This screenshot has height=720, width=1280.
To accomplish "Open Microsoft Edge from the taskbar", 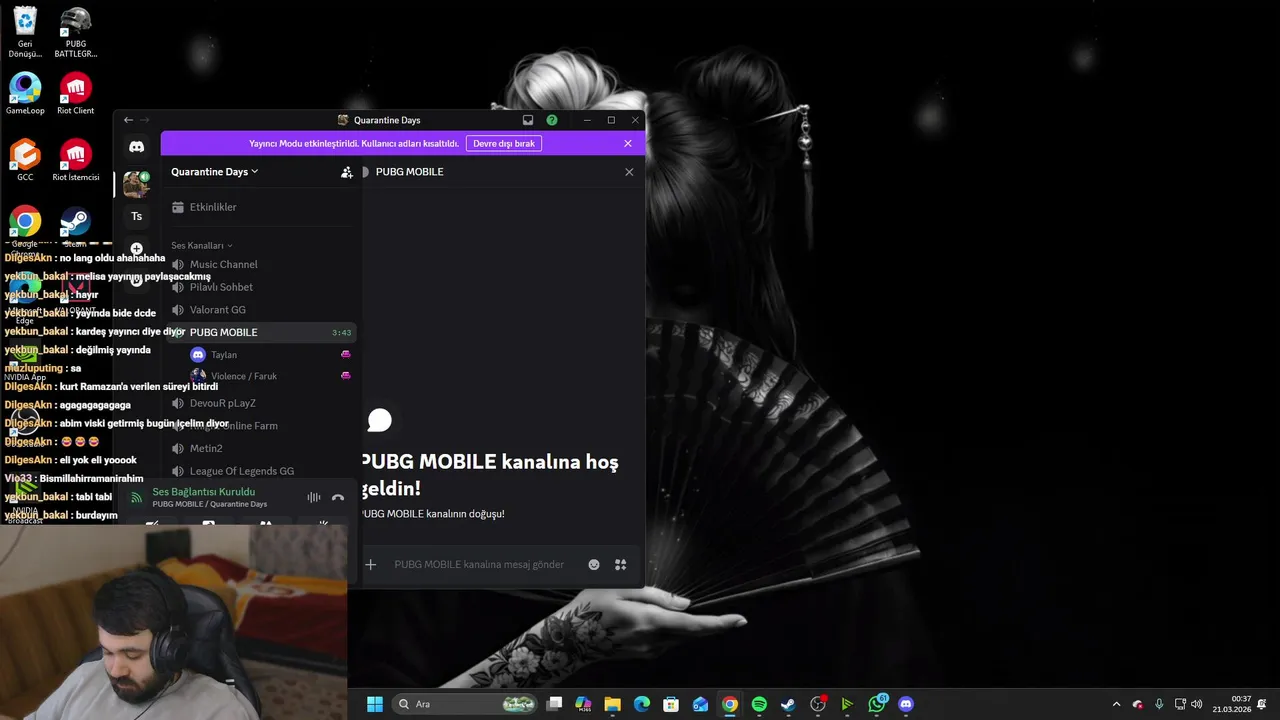I will click(642, 704).
